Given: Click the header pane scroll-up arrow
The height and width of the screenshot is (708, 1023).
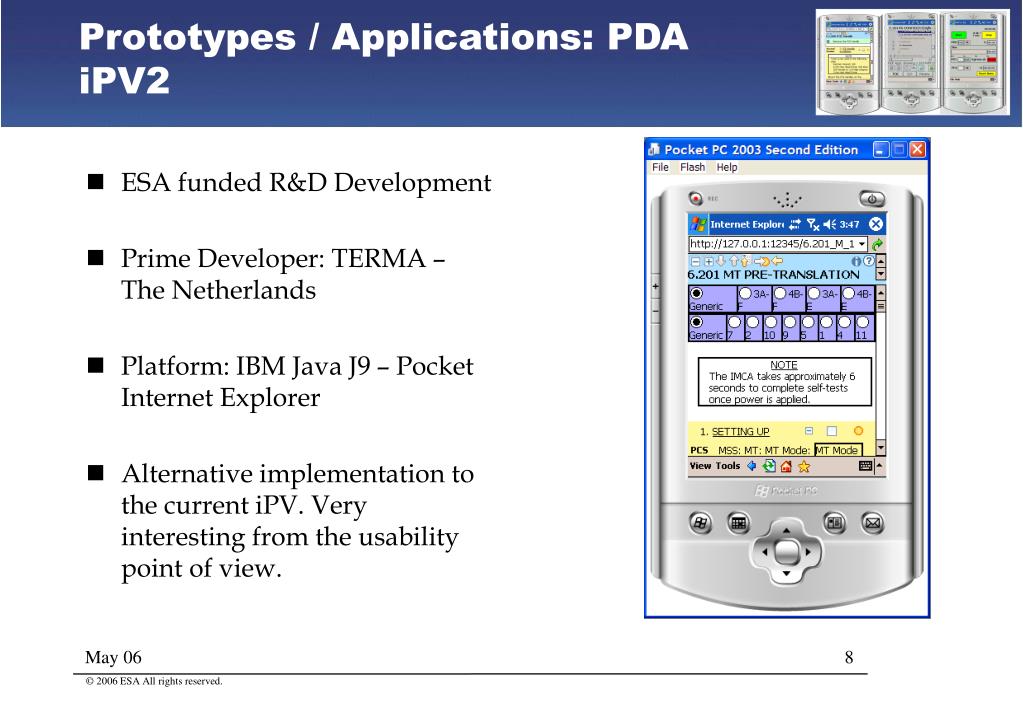Looking at the screenshot, I should tap(881, 260).
